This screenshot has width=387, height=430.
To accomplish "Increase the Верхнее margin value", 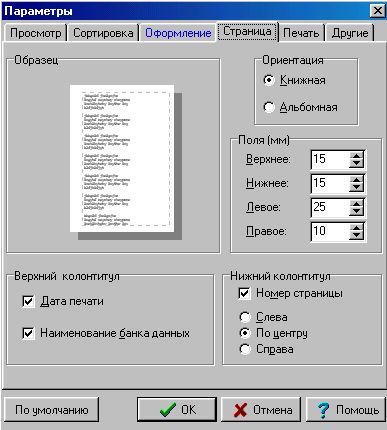I will [356, 155].
